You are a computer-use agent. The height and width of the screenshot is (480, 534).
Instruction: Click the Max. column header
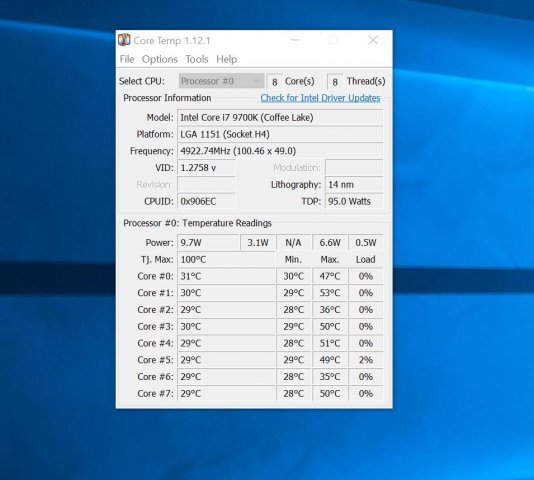pyautogui.click(x=330, y=260)
